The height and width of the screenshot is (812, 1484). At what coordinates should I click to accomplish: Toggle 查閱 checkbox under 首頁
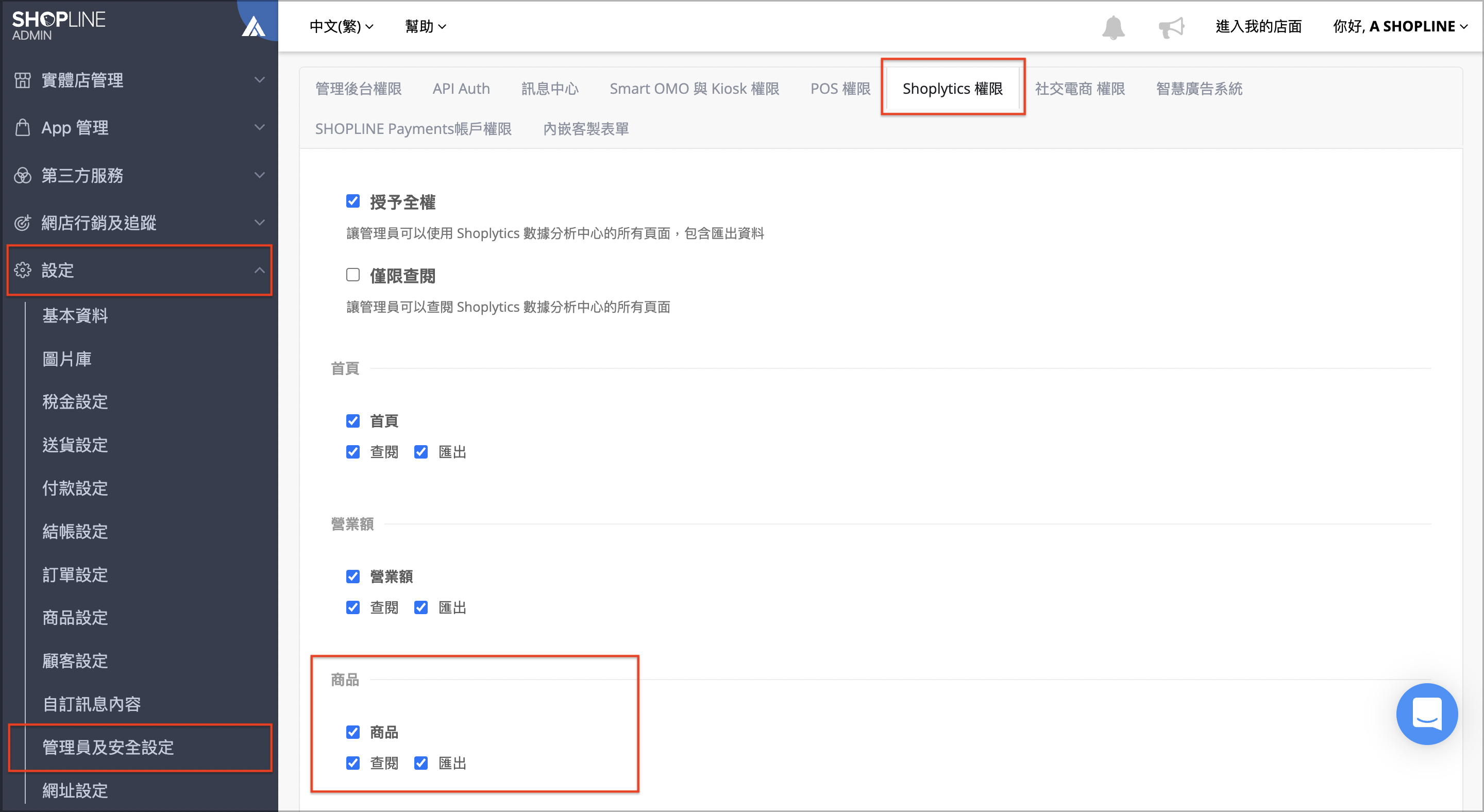click(x=353, y=452)
